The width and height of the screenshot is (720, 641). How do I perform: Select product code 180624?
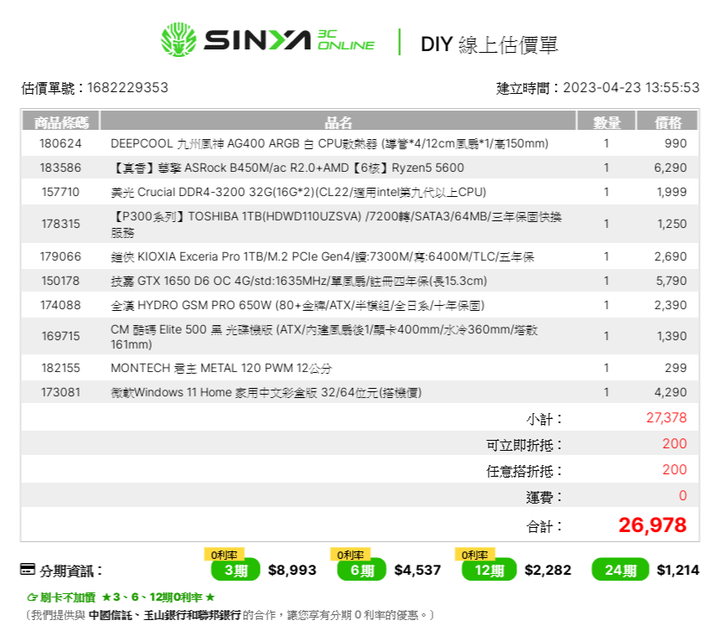click(x=61, y=144)
